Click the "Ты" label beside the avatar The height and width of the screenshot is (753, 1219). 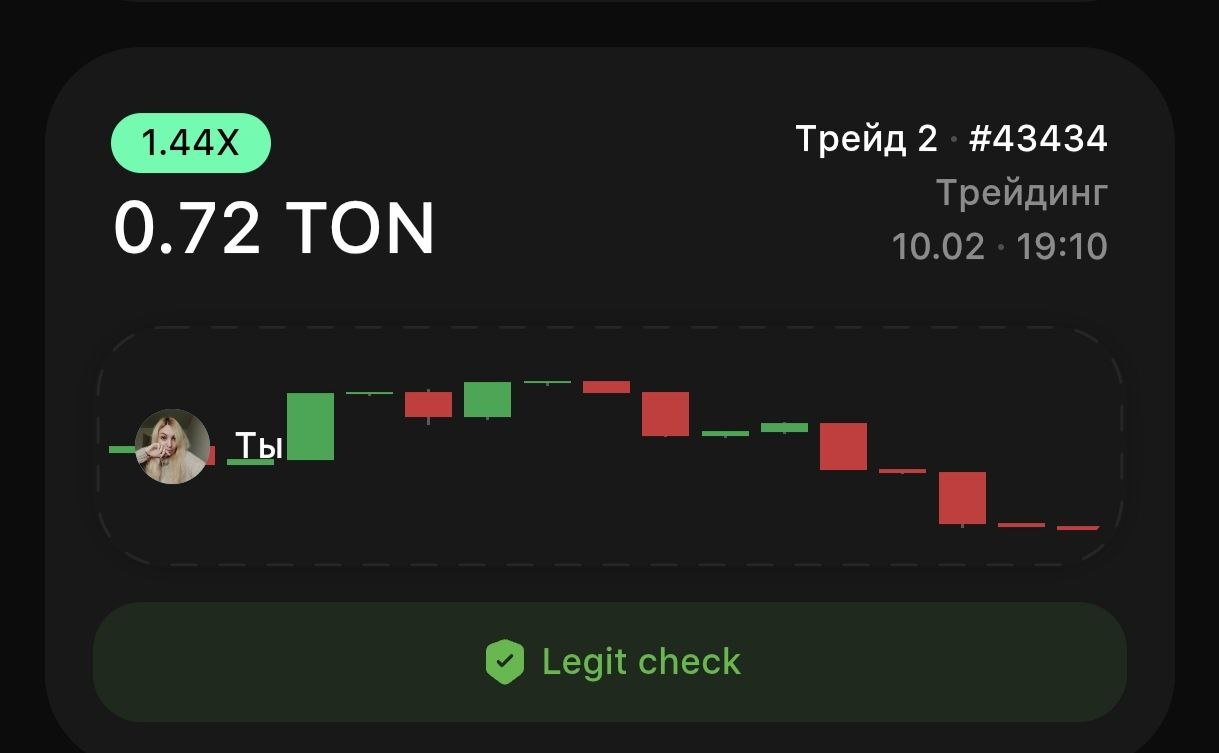click(259, 445)
